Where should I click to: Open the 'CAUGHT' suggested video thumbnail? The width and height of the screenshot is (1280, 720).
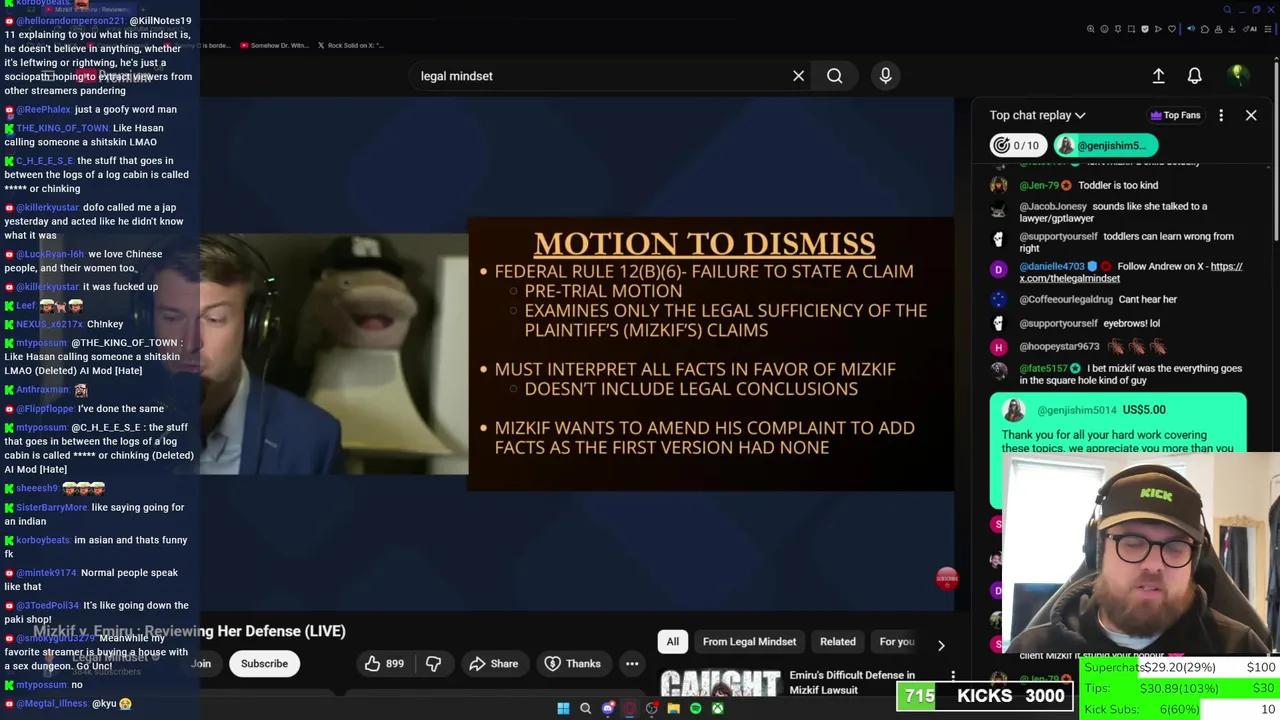(x=720, y=685)
